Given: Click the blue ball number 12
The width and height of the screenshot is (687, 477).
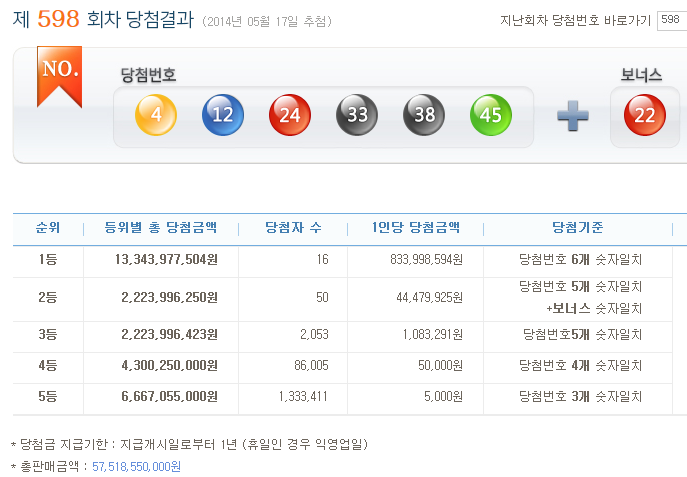Looking at the screenshot, I should point(223,115).
